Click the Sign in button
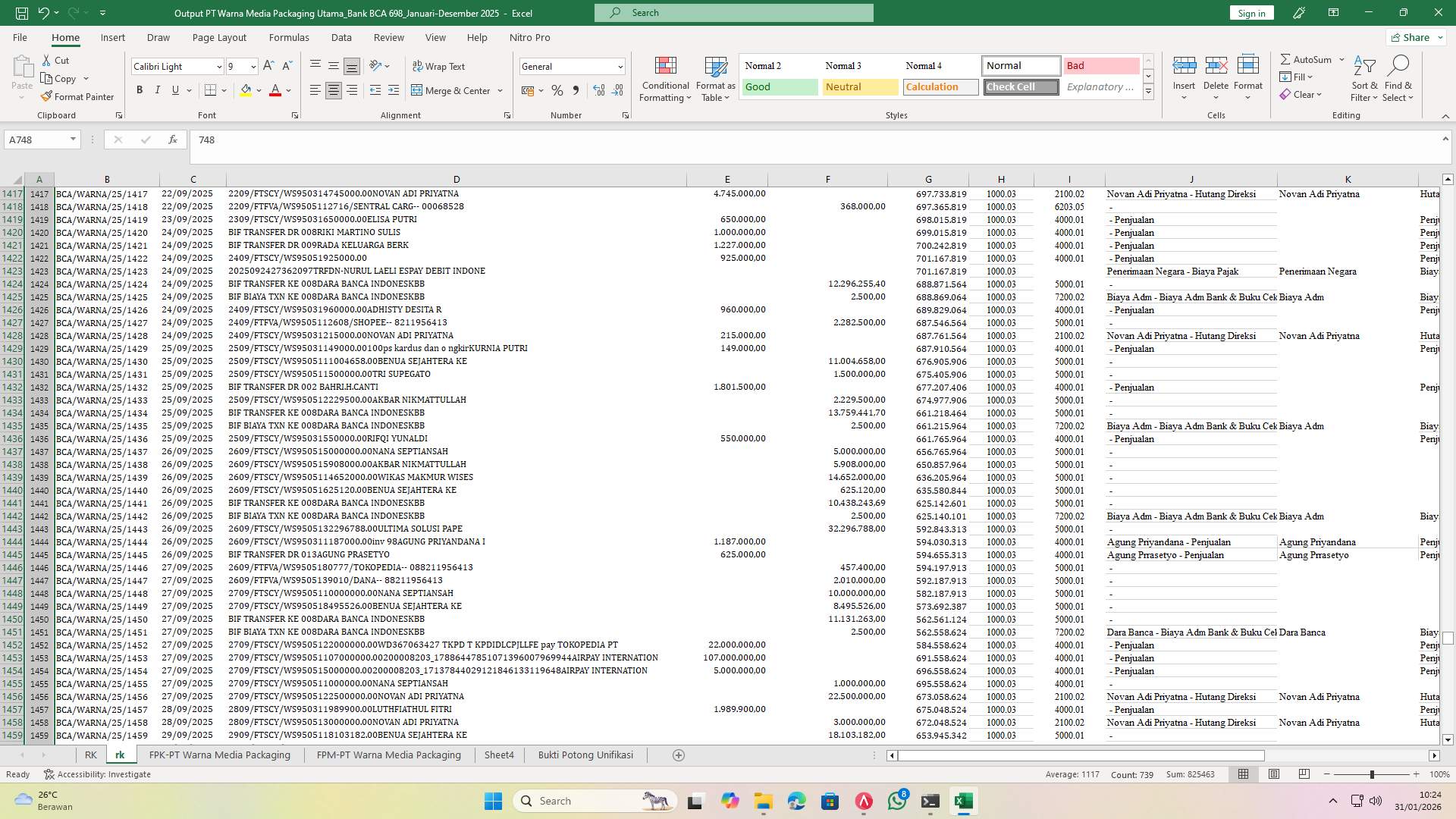Screen dimensions: 1456x819 [1250, 12]
